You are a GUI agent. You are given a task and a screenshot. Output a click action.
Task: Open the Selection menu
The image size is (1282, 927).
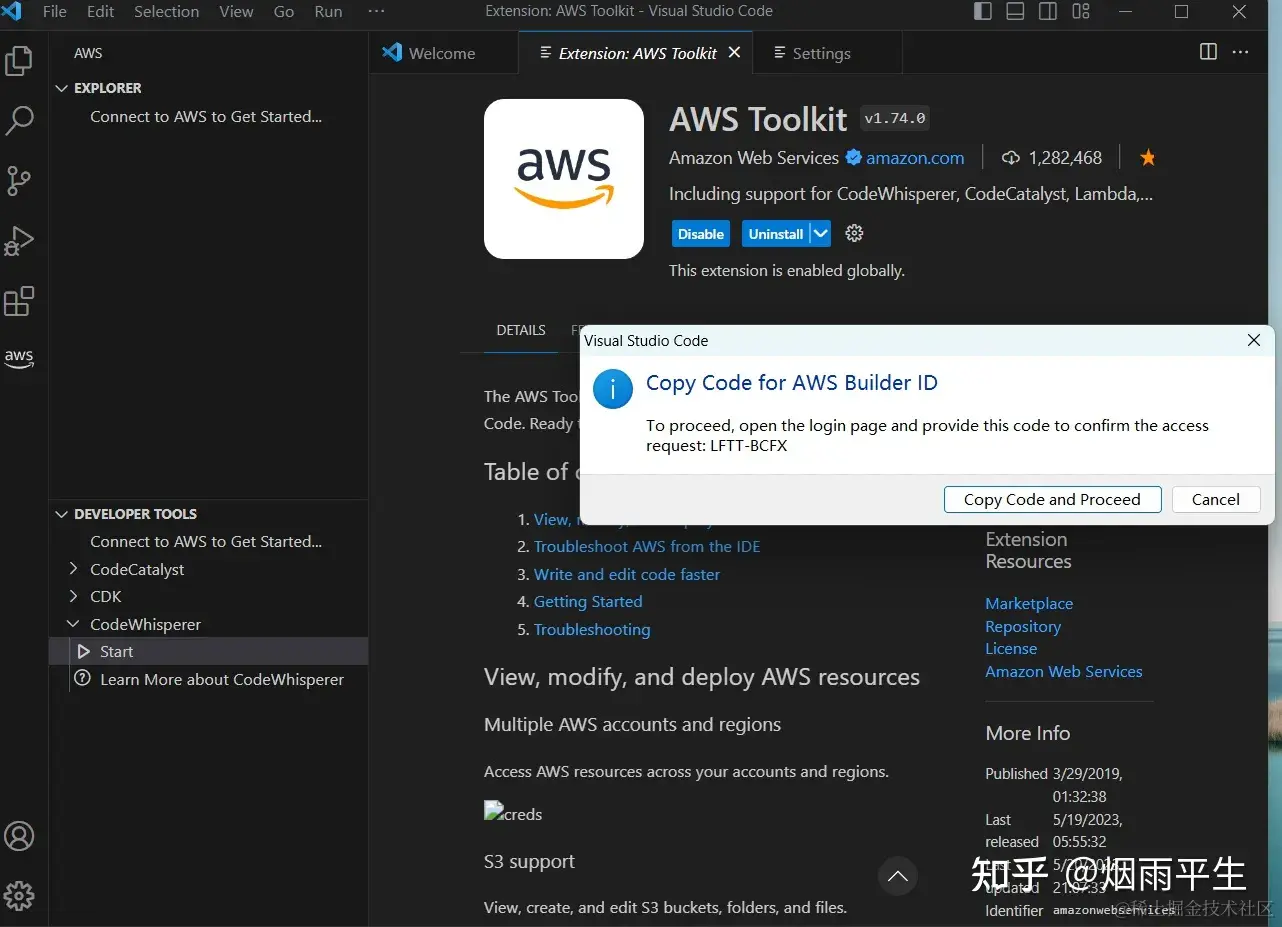166,12
